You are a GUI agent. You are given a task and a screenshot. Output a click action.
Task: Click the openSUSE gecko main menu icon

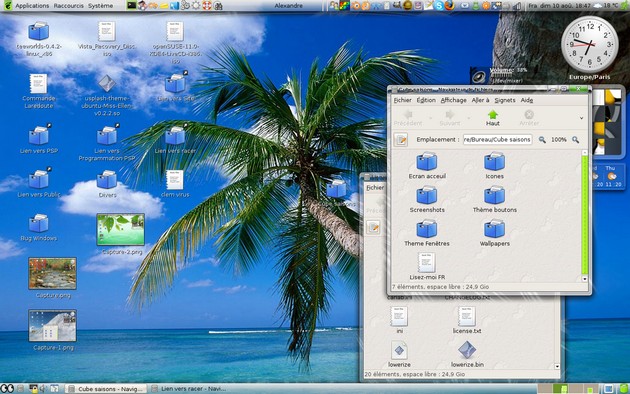[x=7, y=5]
